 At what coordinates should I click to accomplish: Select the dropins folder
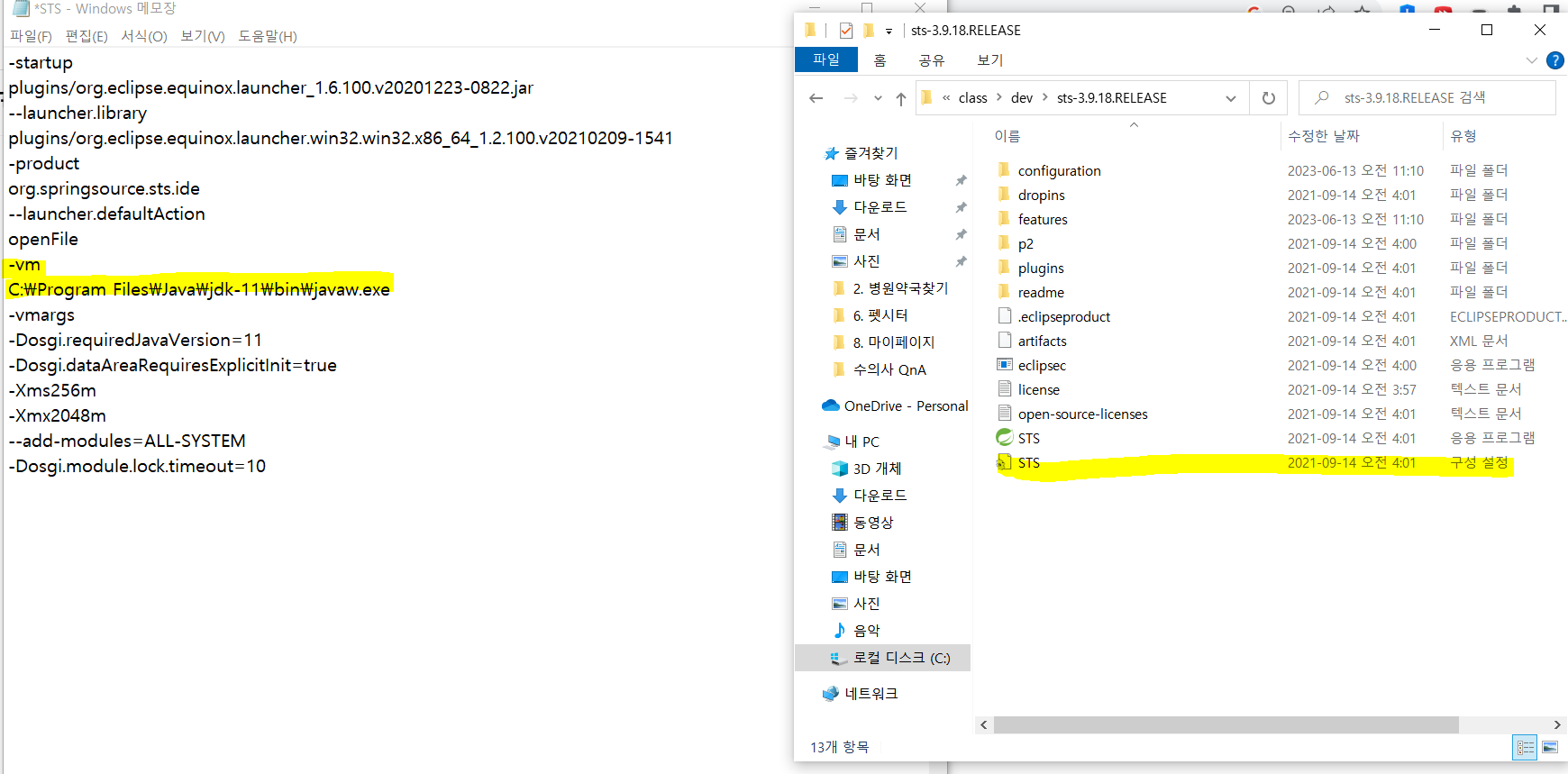(x=1041, y=196)
